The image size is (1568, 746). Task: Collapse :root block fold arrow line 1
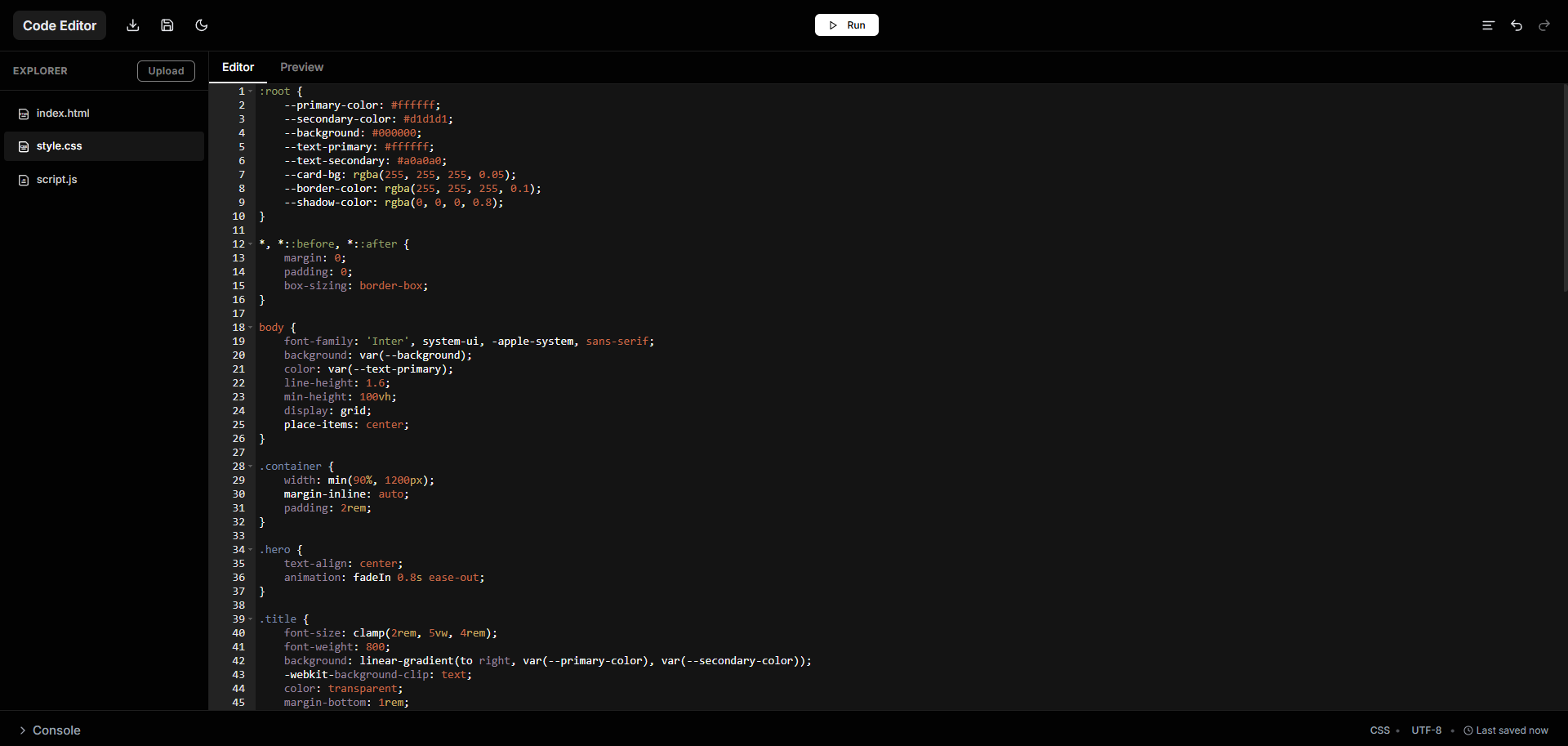pos(251,92)
